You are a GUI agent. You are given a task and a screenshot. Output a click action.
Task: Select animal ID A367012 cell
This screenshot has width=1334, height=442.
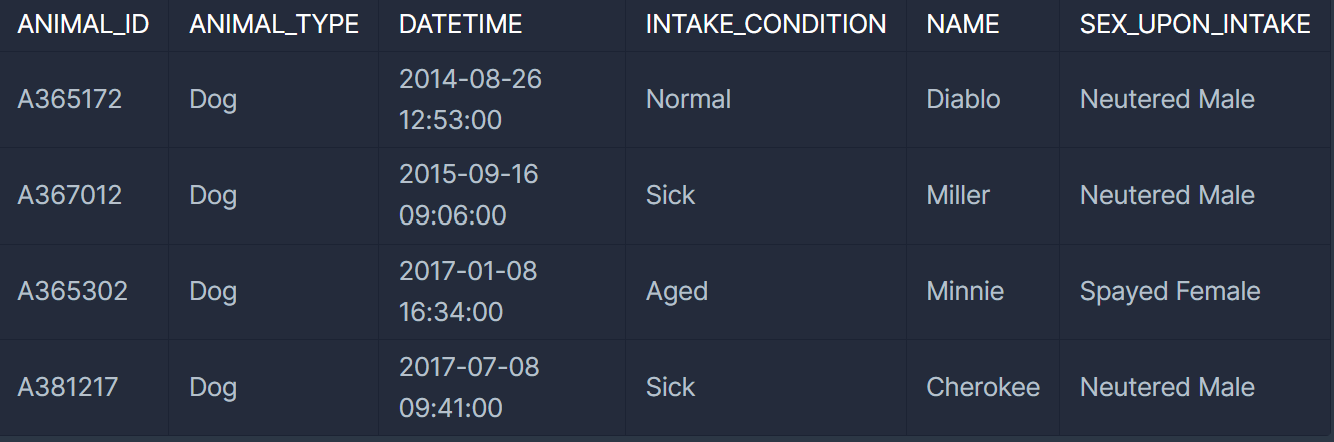pos(84,195)
